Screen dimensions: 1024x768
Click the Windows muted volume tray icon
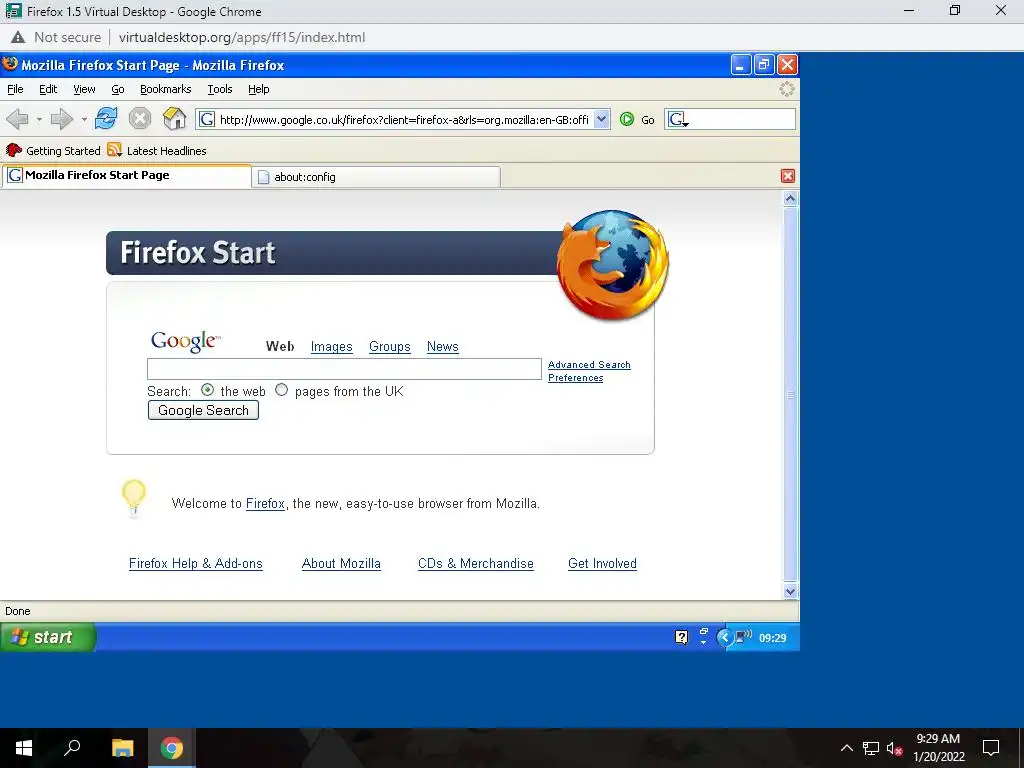pyautogui.click(x=894, y=748)
